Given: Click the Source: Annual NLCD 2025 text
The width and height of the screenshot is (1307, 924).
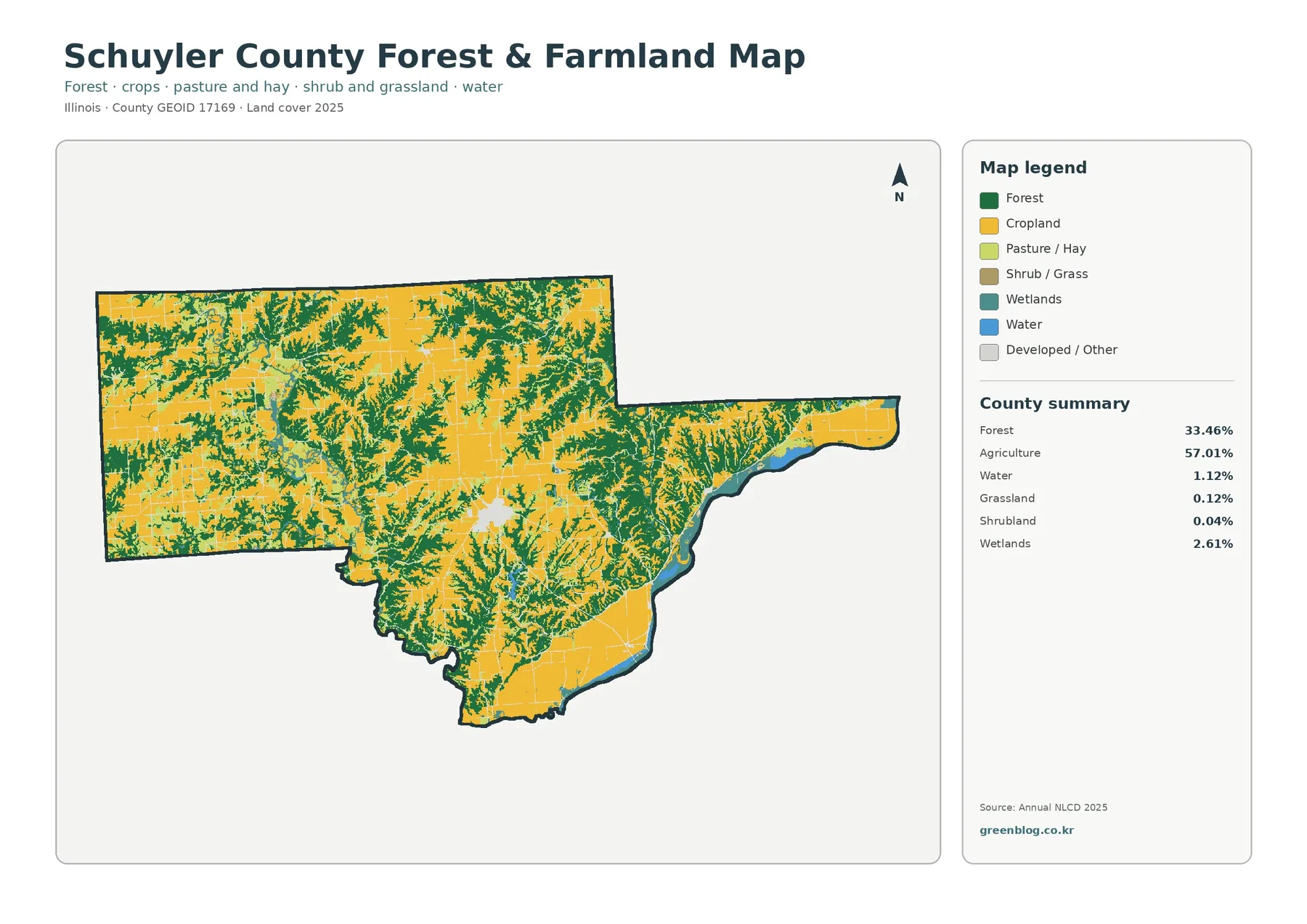Looking at the screenshot, I should 1043,807.
